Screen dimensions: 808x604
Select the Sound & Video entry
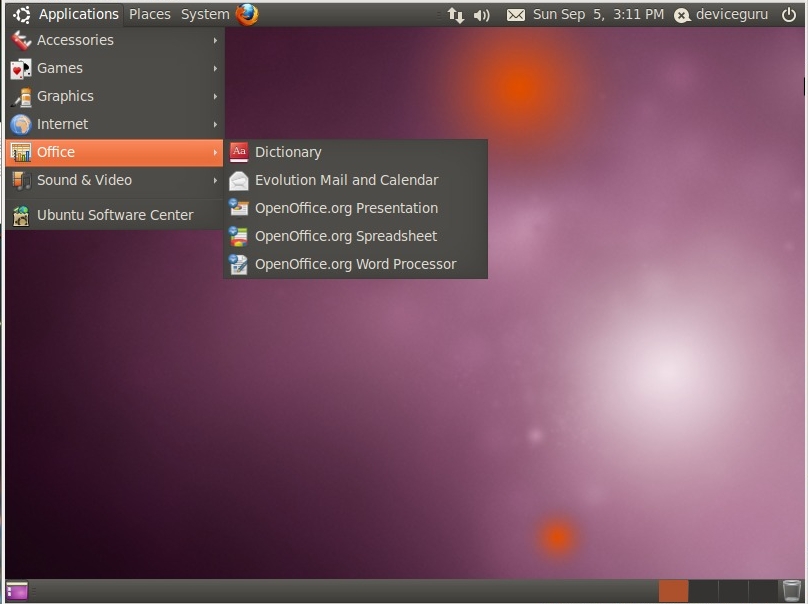tap(114, 180)
